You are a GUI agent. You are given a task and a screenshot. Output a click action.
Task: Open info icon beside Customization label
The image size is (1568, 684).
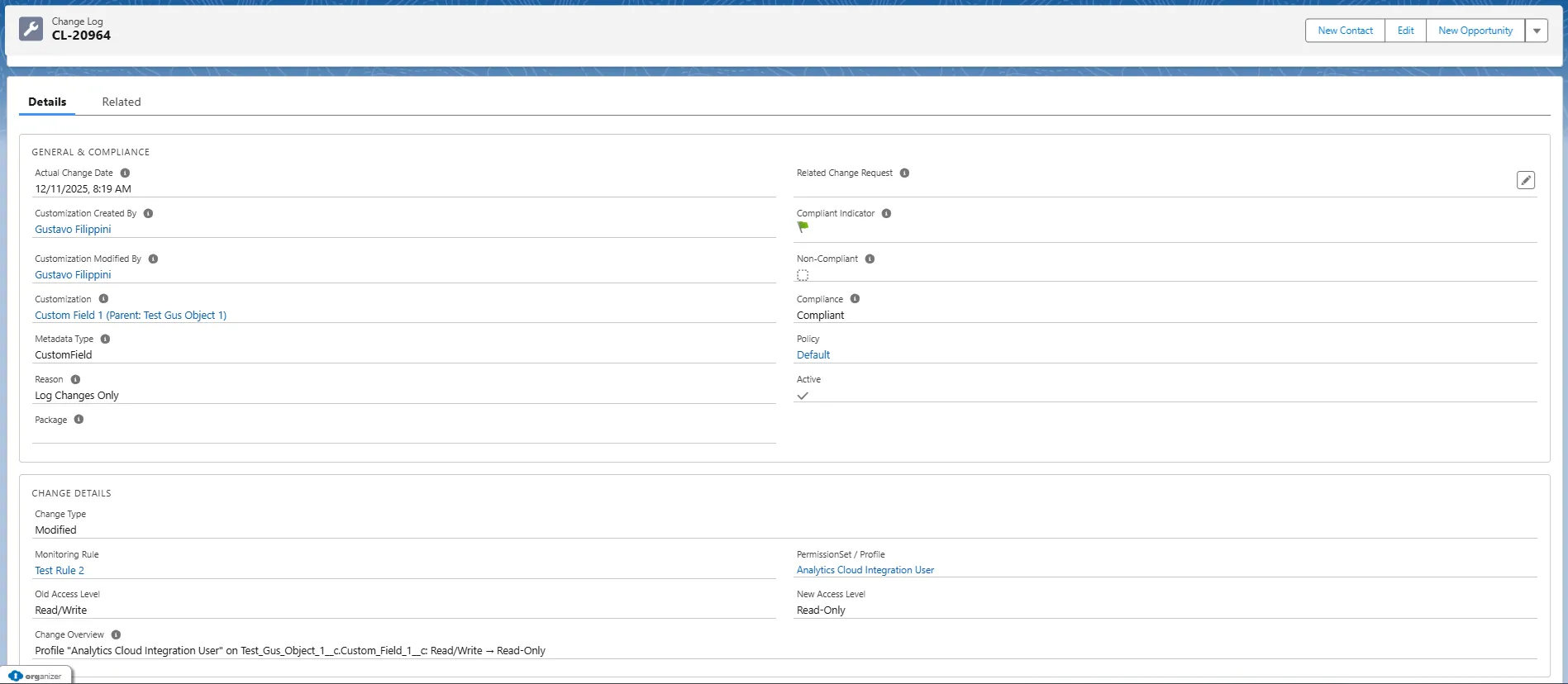coord(103,298)
